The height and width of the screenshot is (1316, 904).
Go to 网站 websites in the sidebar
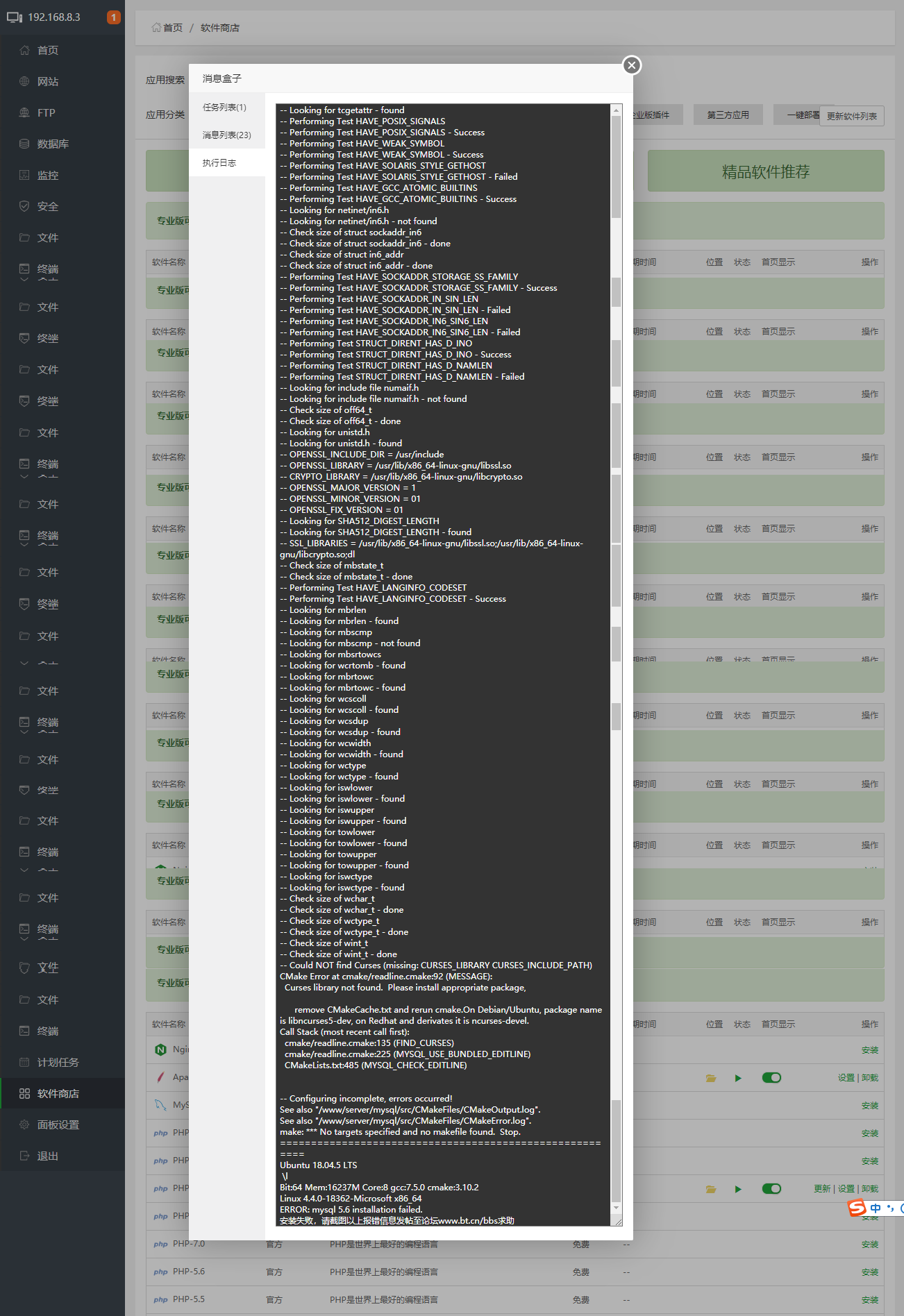click(x=47, y=81)
